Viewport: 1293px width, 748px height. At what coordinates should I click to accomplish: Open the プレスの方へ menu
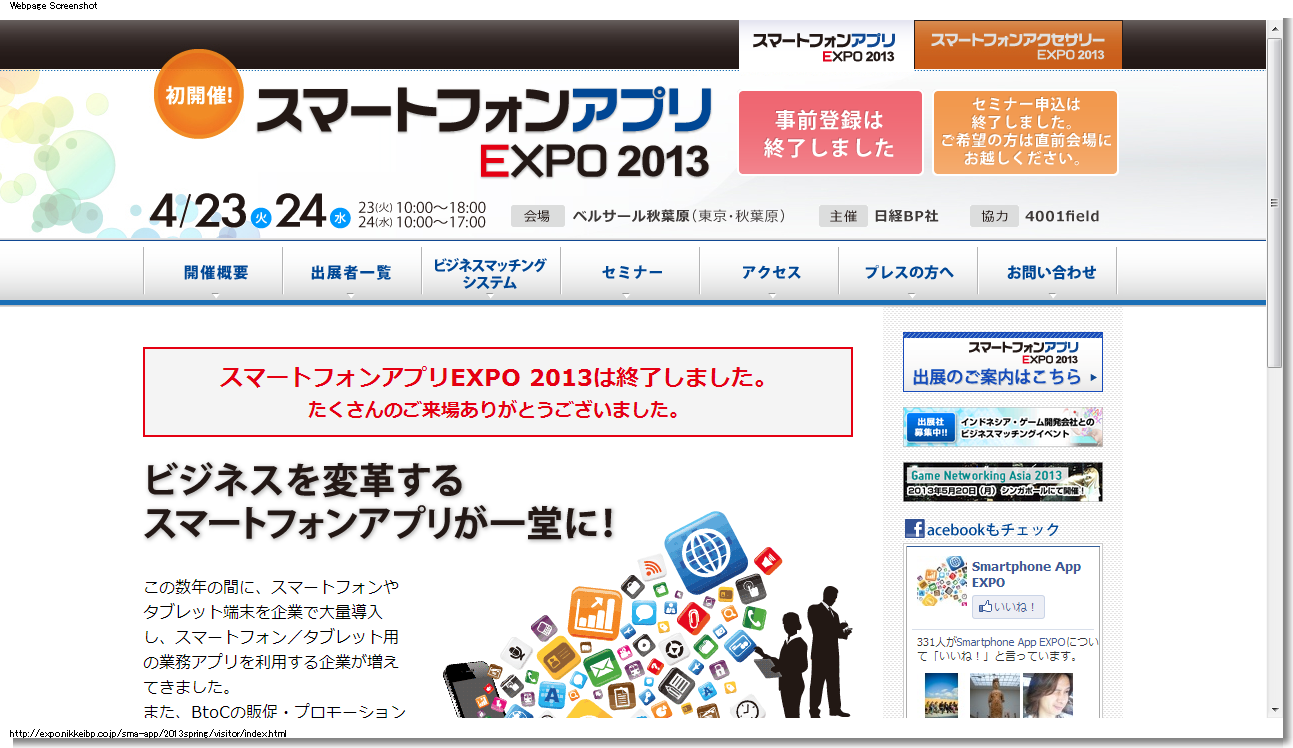tap(909, 272)
